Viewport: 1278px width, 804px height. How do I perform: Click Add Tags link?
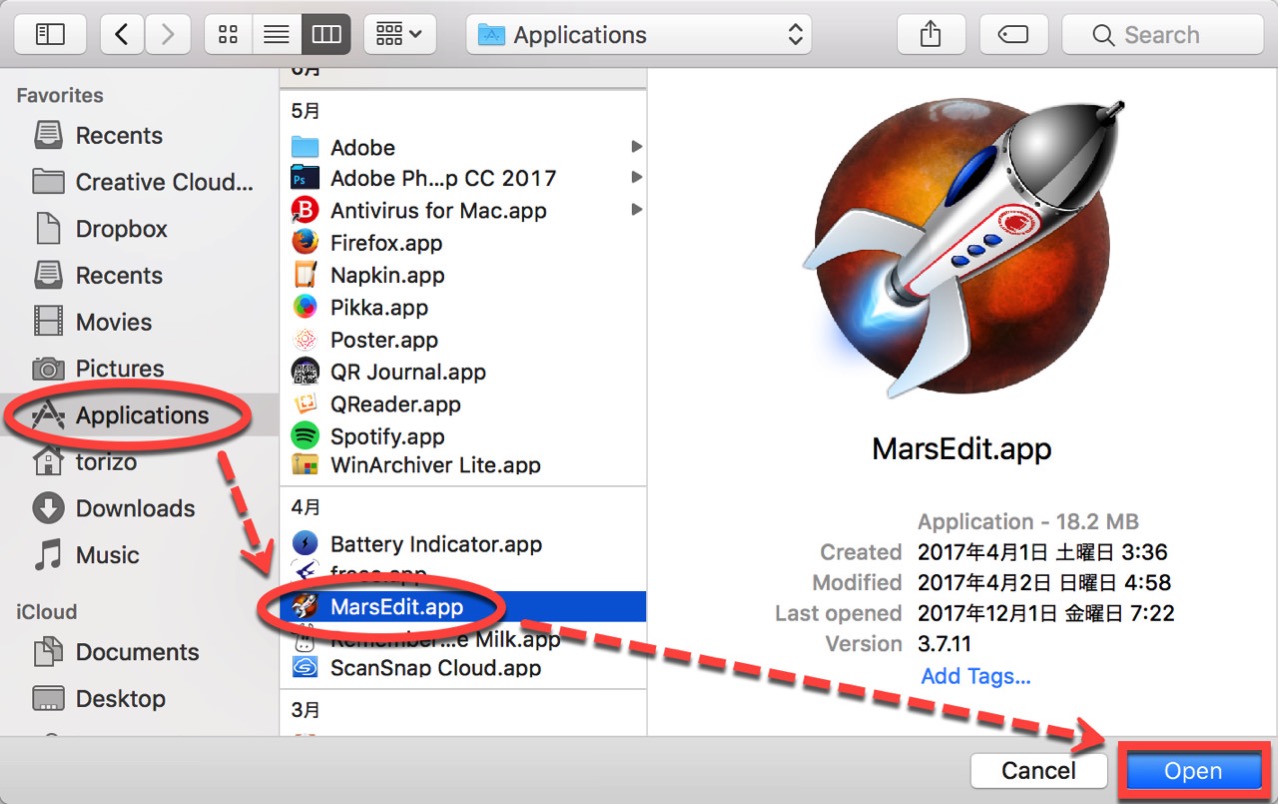point(976,676)
